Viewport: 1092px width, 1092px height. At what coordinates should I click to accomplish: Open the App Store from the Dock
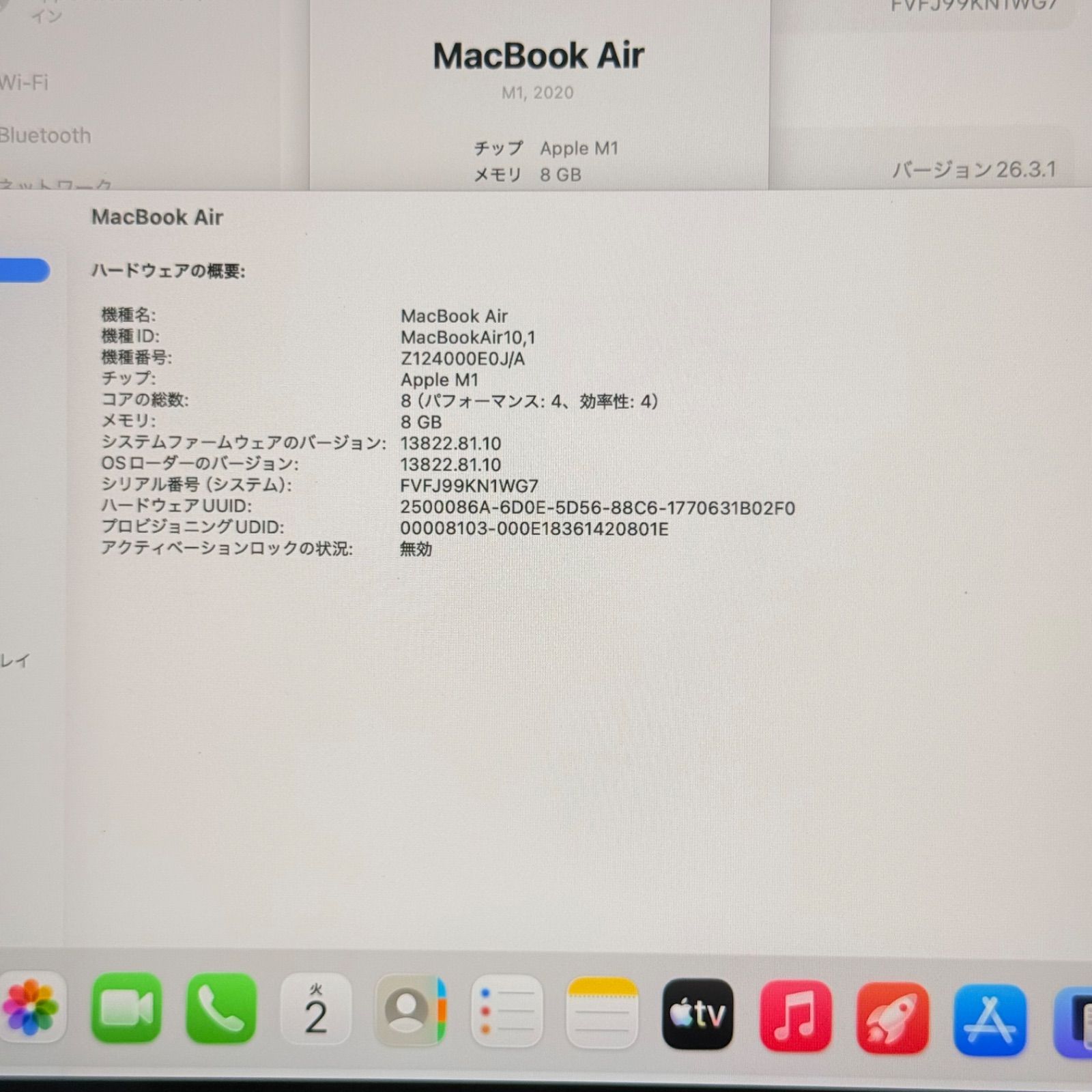[x=990, y=1020]
